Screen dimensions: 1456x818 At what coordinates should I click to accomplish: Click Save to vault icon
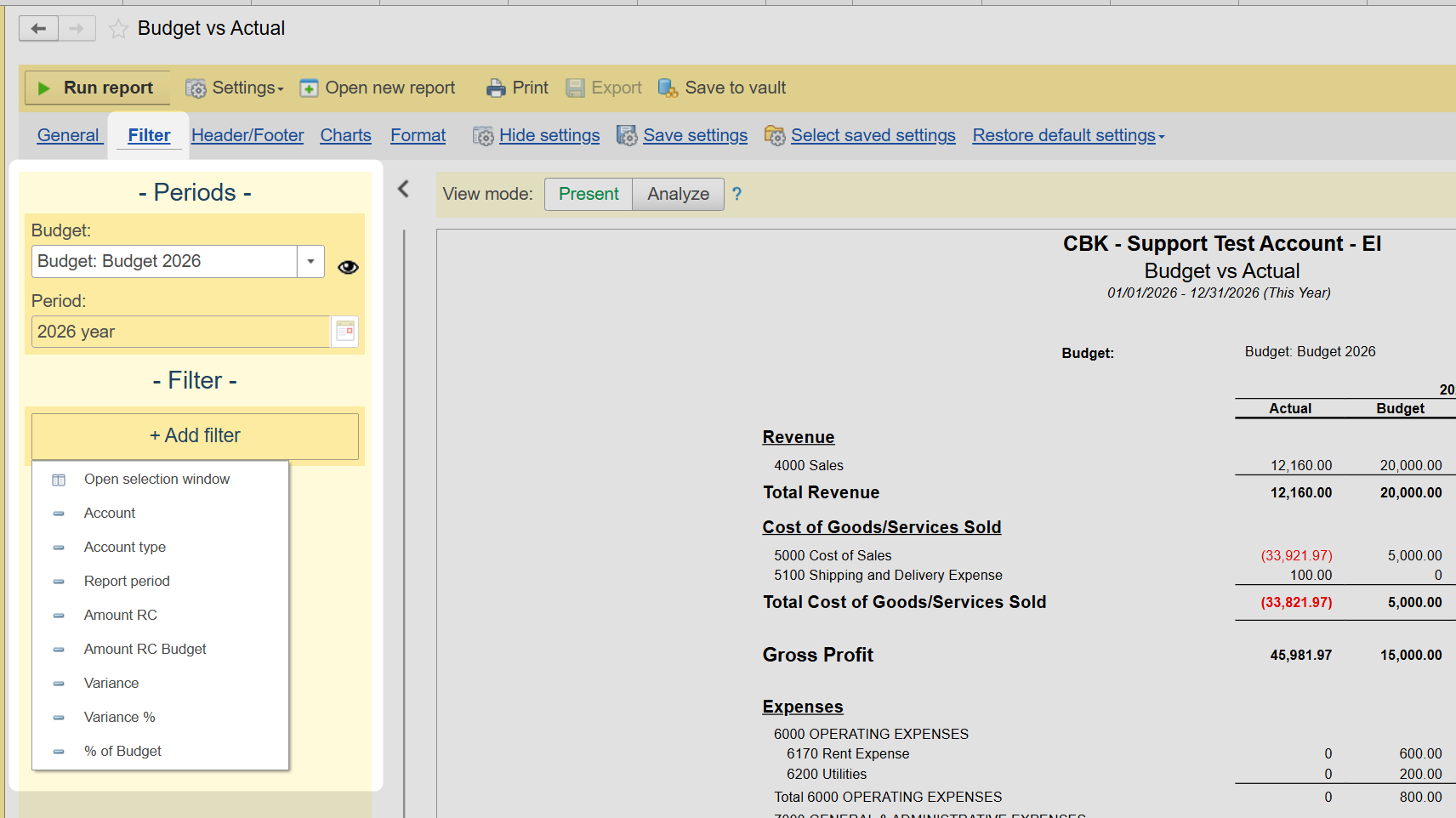pos(668,88)
